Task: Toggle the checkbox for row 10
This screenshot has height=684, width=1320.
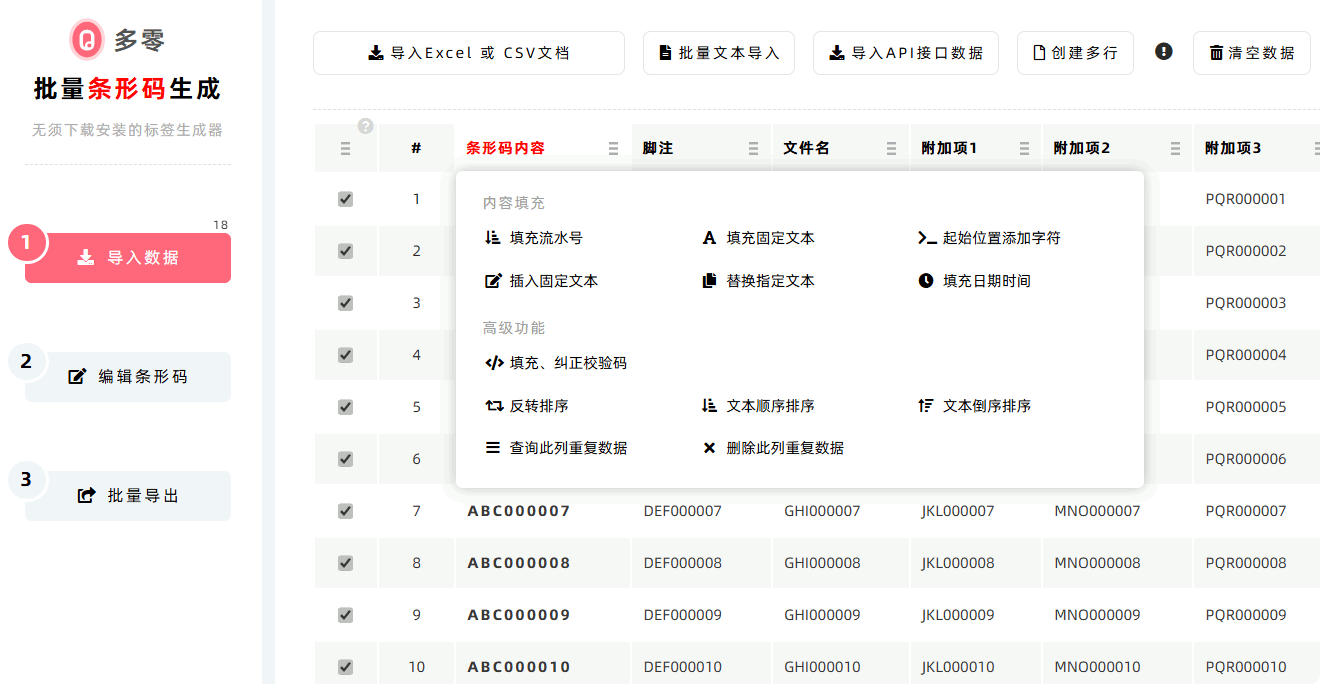Action: pyautogui.click(x=346, y=667)
